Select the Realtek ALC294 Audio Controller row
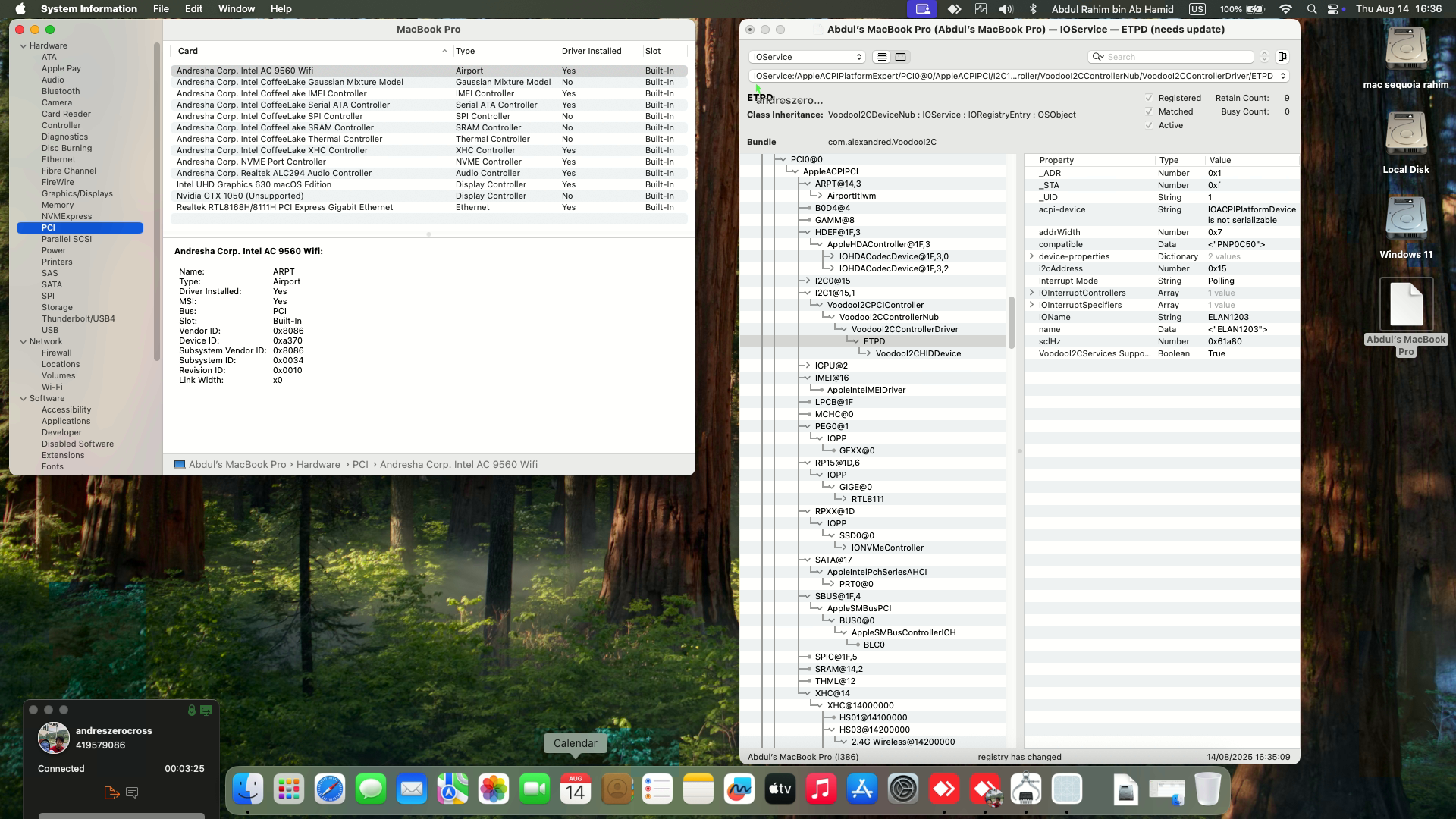1456x819 pixels. [429, 173]
